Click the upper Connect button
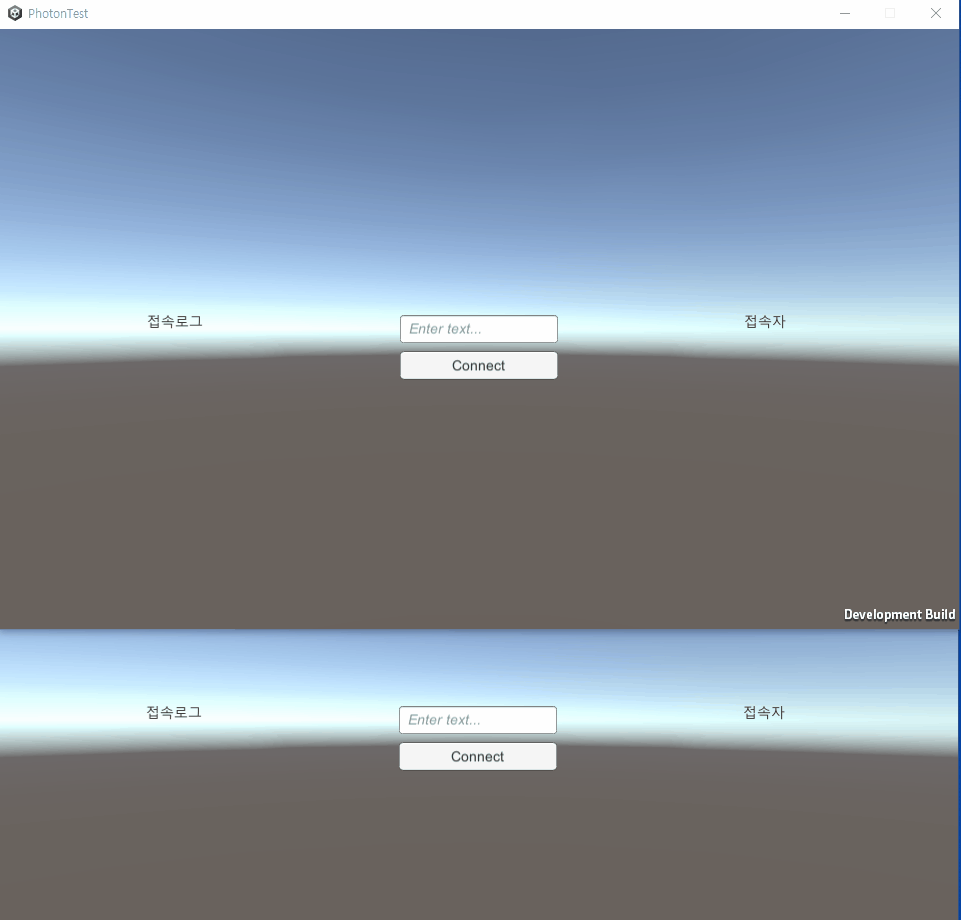961x920 pixels. [479, 365]
